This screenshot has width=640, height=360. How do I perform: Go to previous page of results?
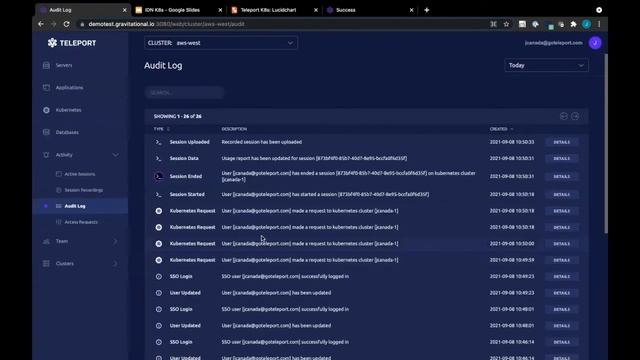(x=564, y=116)
